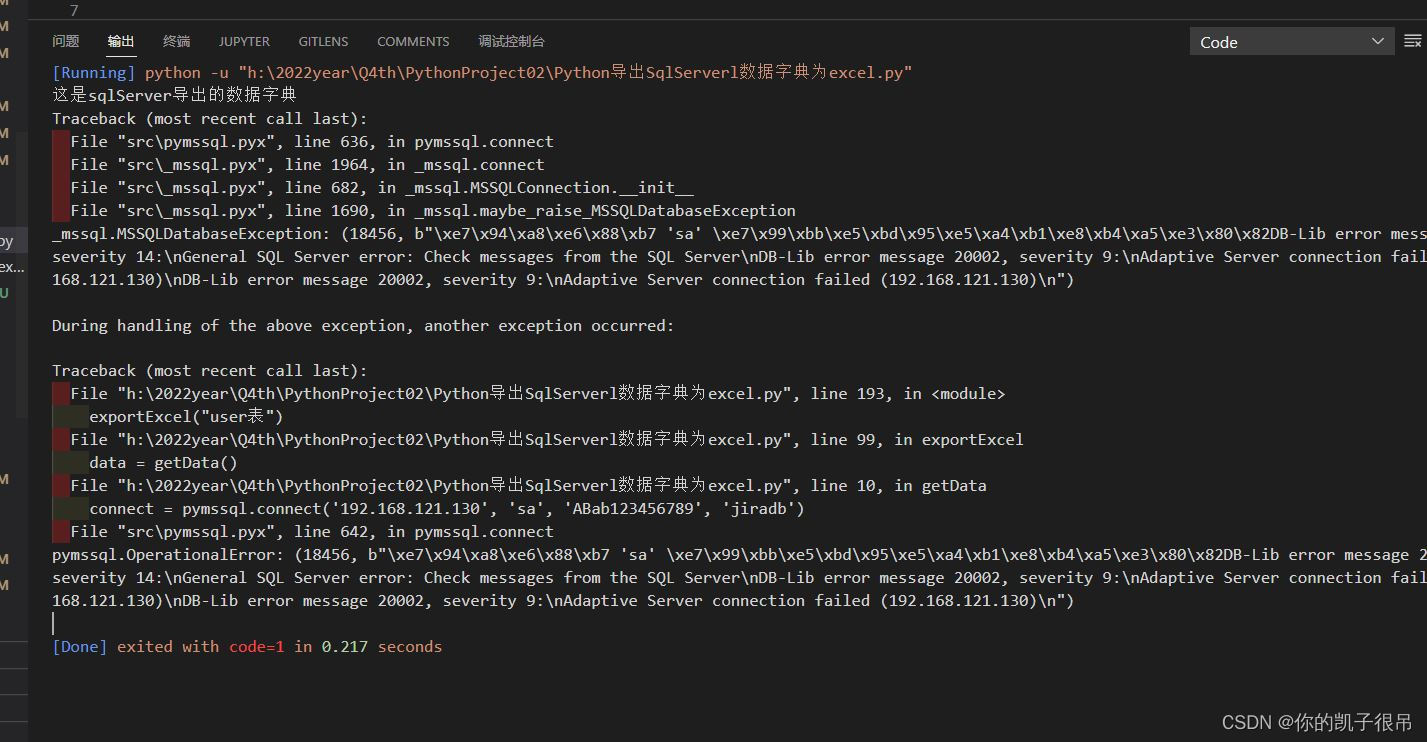Click the [Running] python -u command line
The image size is (1427, 742).
coord(482,72)
